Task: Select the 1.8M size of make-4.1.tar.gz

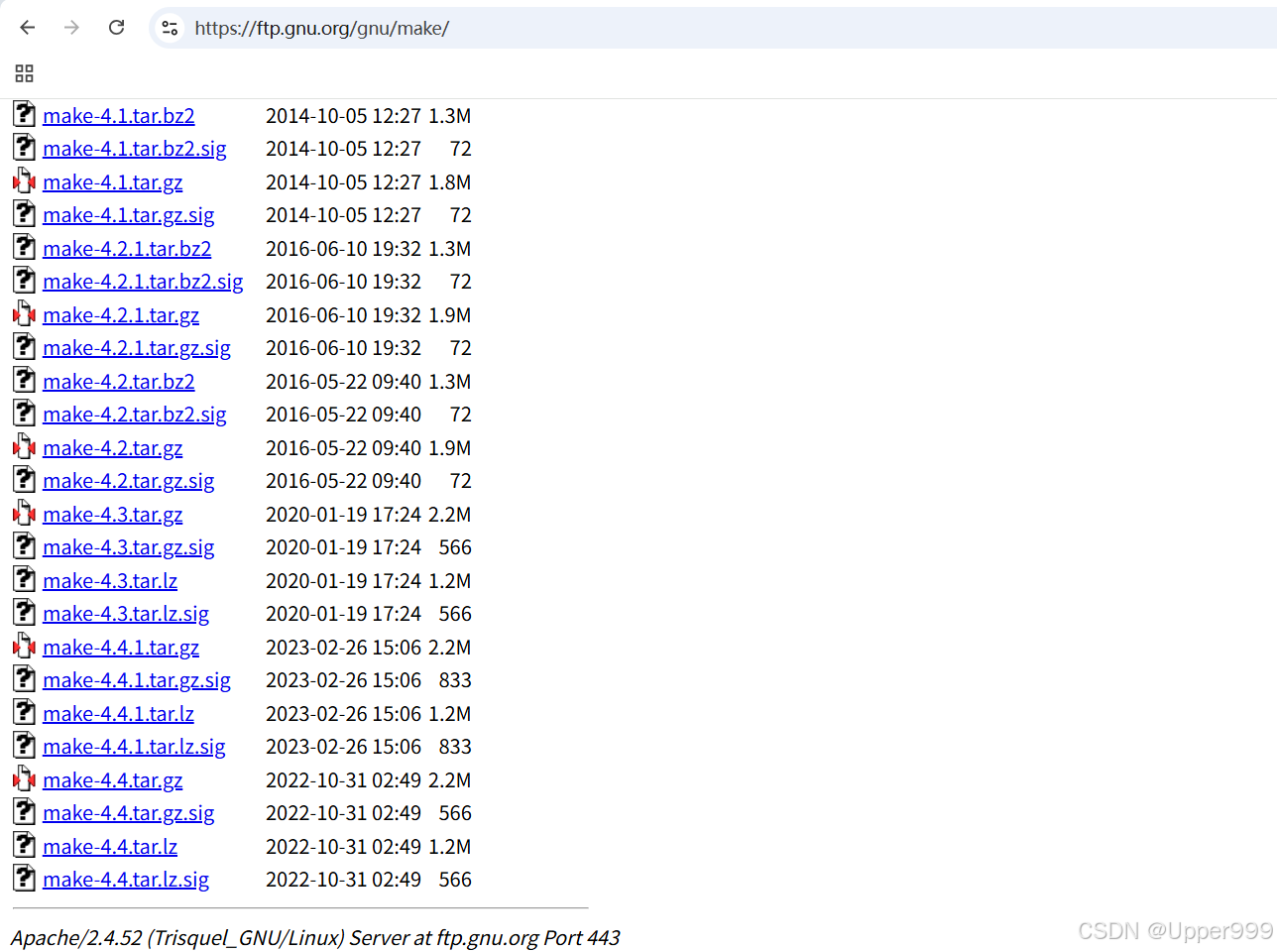Action: coord(449,182)
